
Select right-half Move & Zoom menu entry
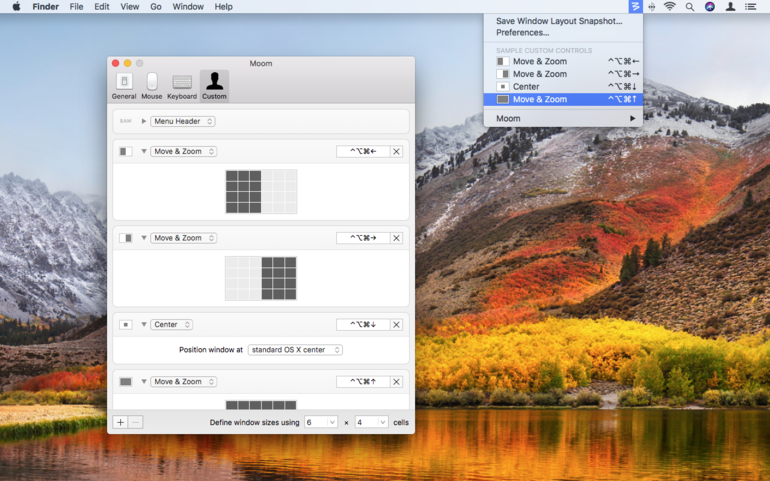click(563, 74)
